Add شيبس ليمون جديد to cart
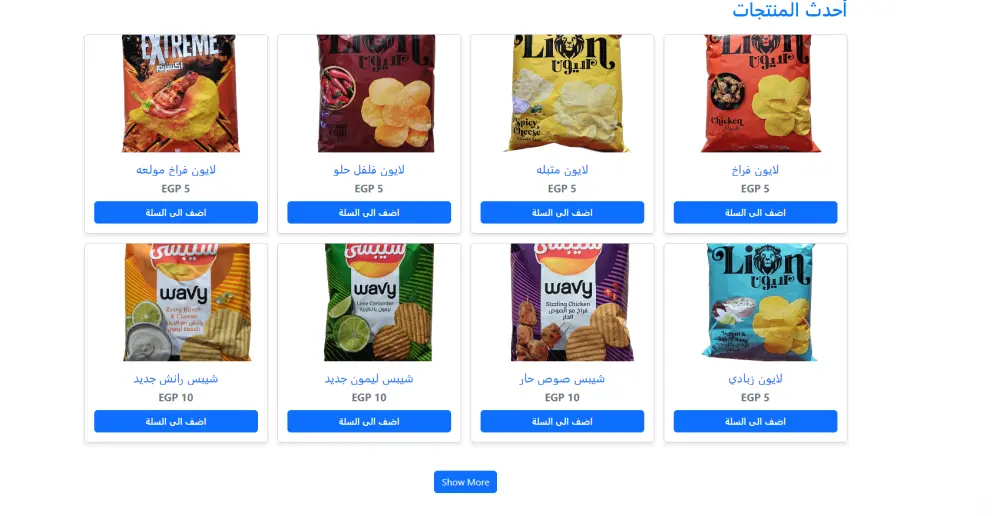The image size is (1000, 516). 369,421
